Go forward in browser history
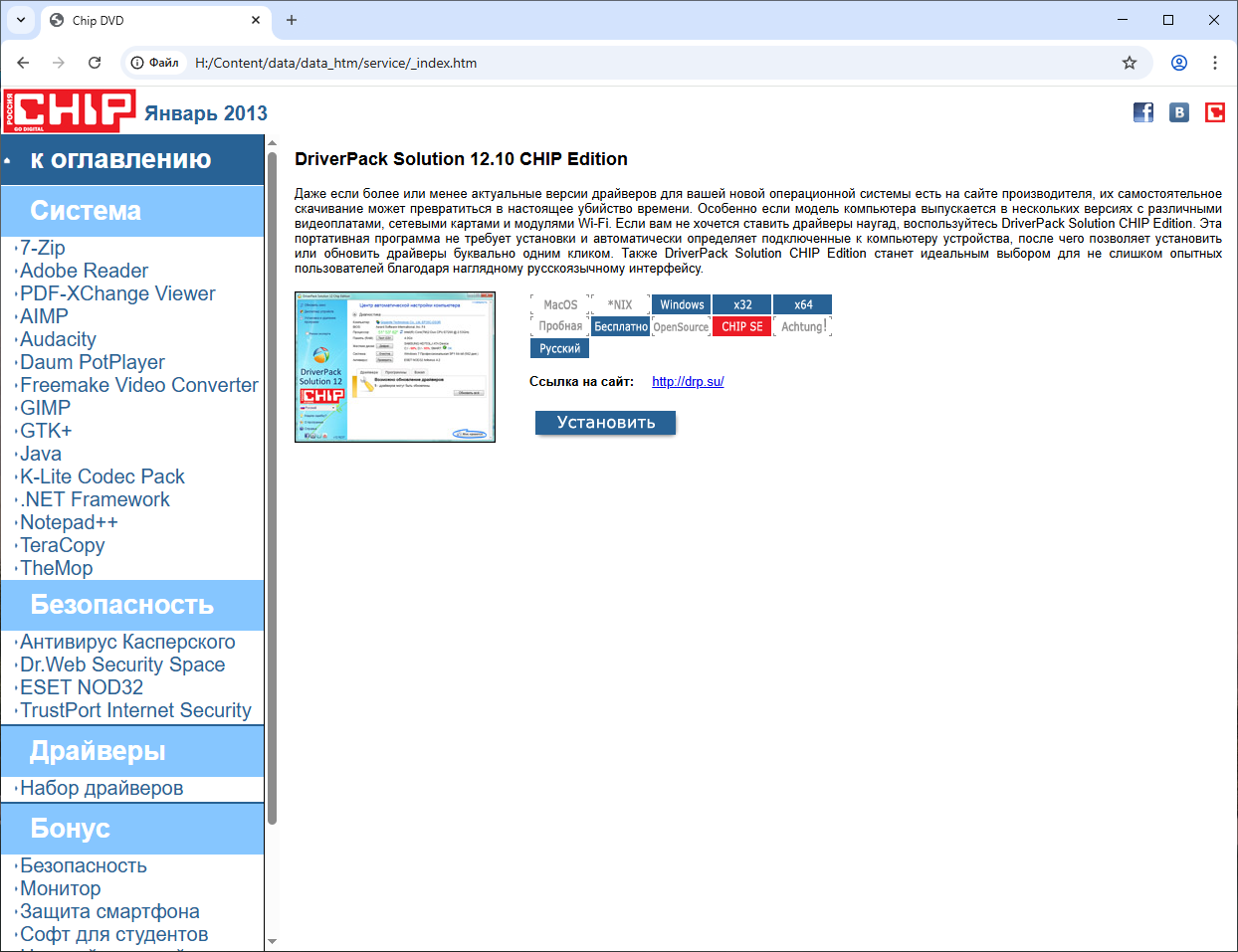Screen dimensions: 1238x952 click(x=59, y=63)
